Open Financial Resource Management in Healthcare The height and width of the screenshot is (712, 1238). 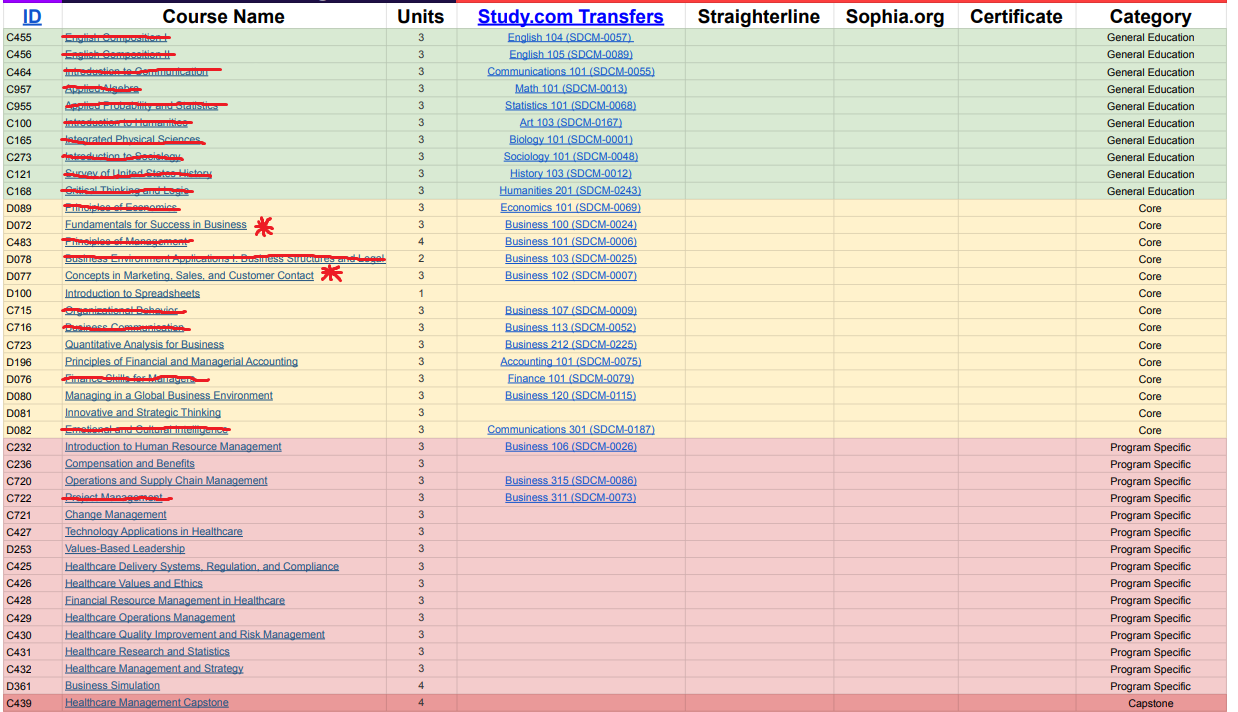175,601
